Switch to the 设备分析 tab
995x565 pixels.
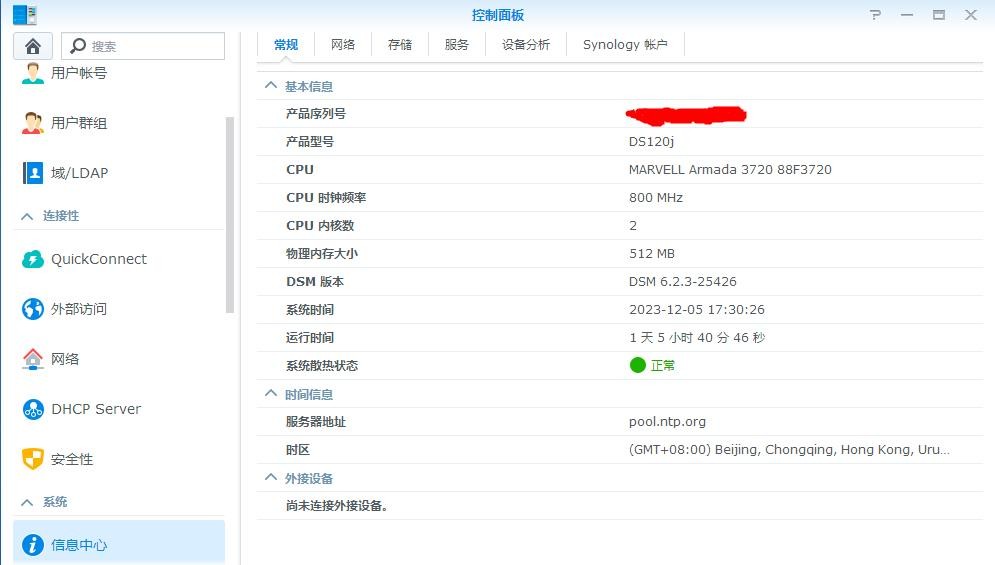pos(525,44)
